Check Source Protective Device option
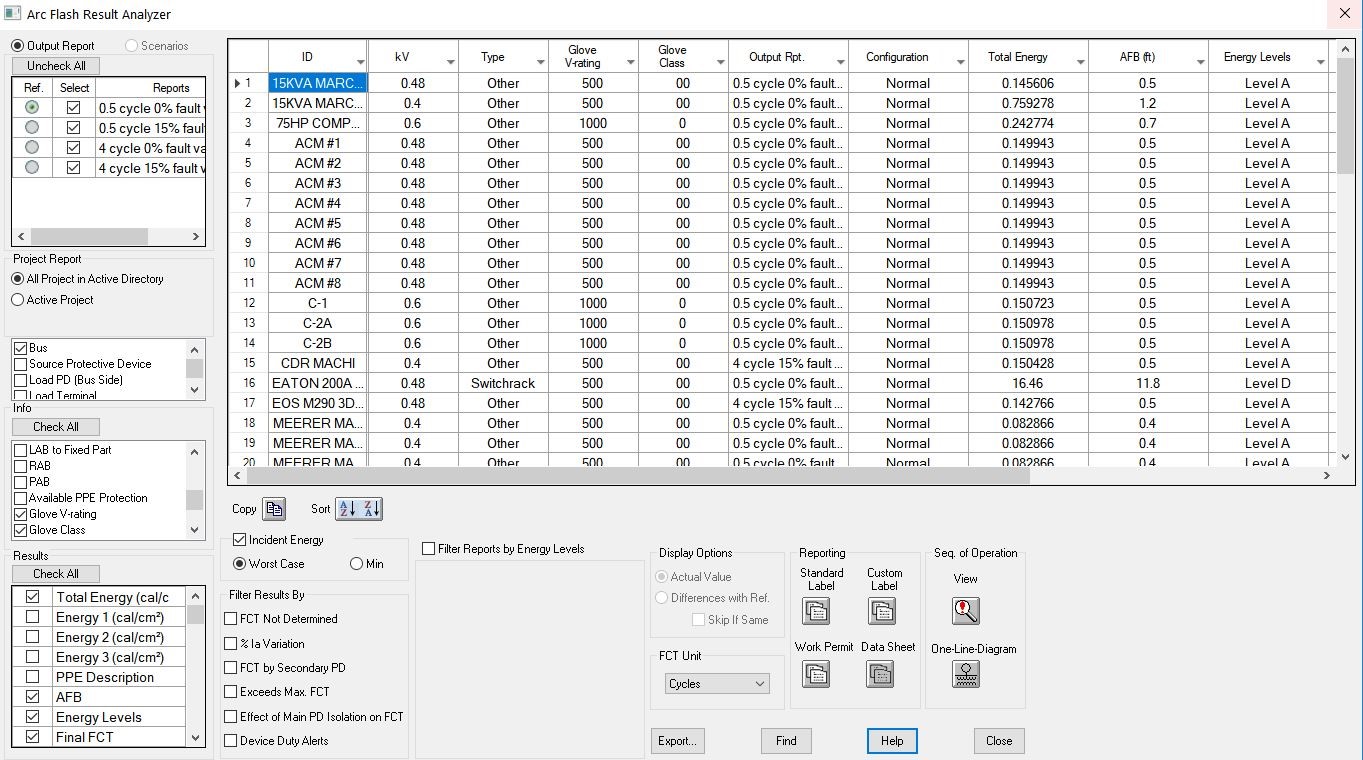Viewport: 1363px width, 760px height. [20, 364]
